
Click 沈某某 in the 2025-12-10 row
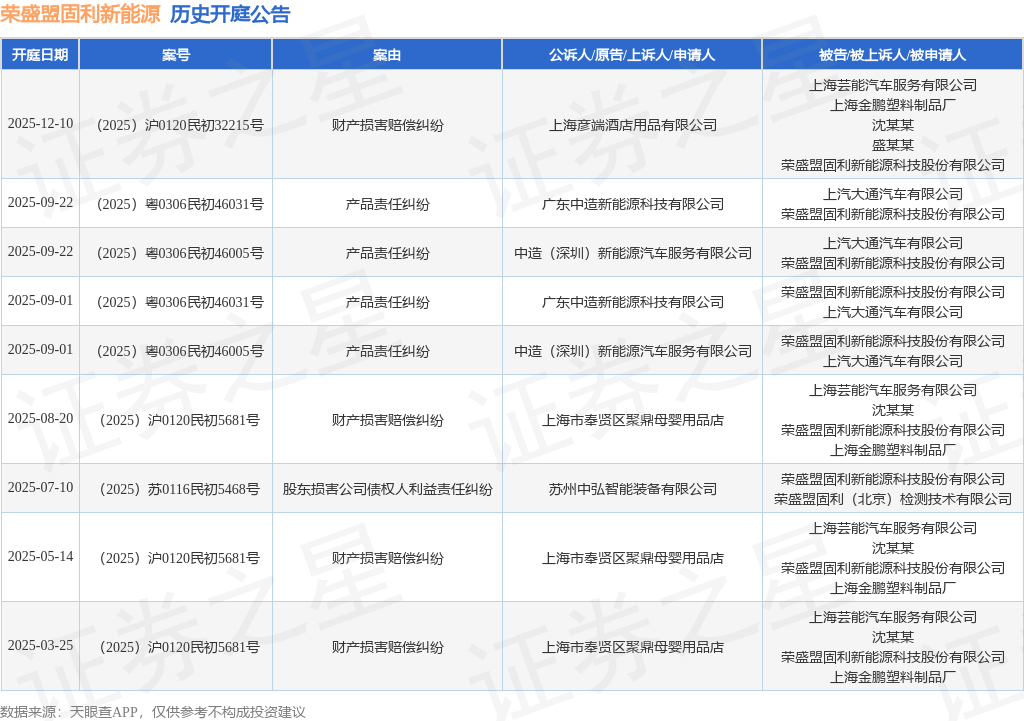[893, 125]
